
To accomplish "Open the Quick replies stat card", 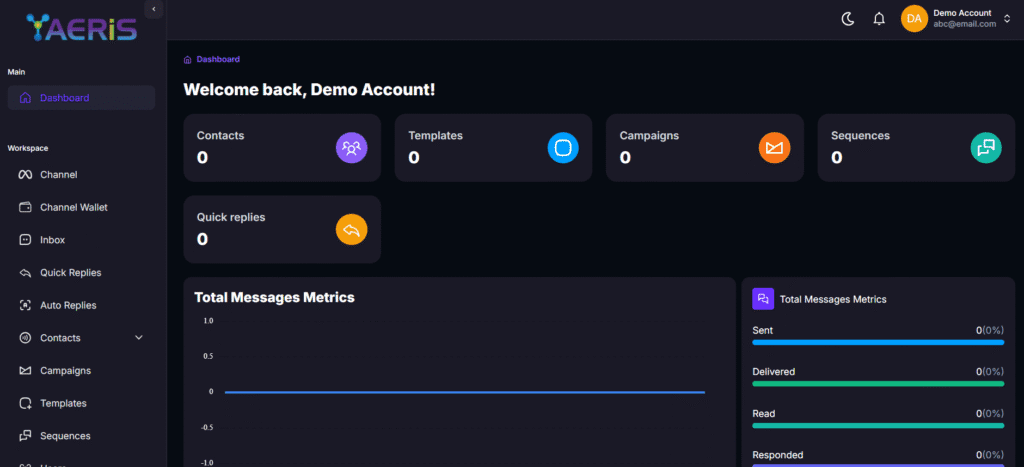I will coord(282,229).
